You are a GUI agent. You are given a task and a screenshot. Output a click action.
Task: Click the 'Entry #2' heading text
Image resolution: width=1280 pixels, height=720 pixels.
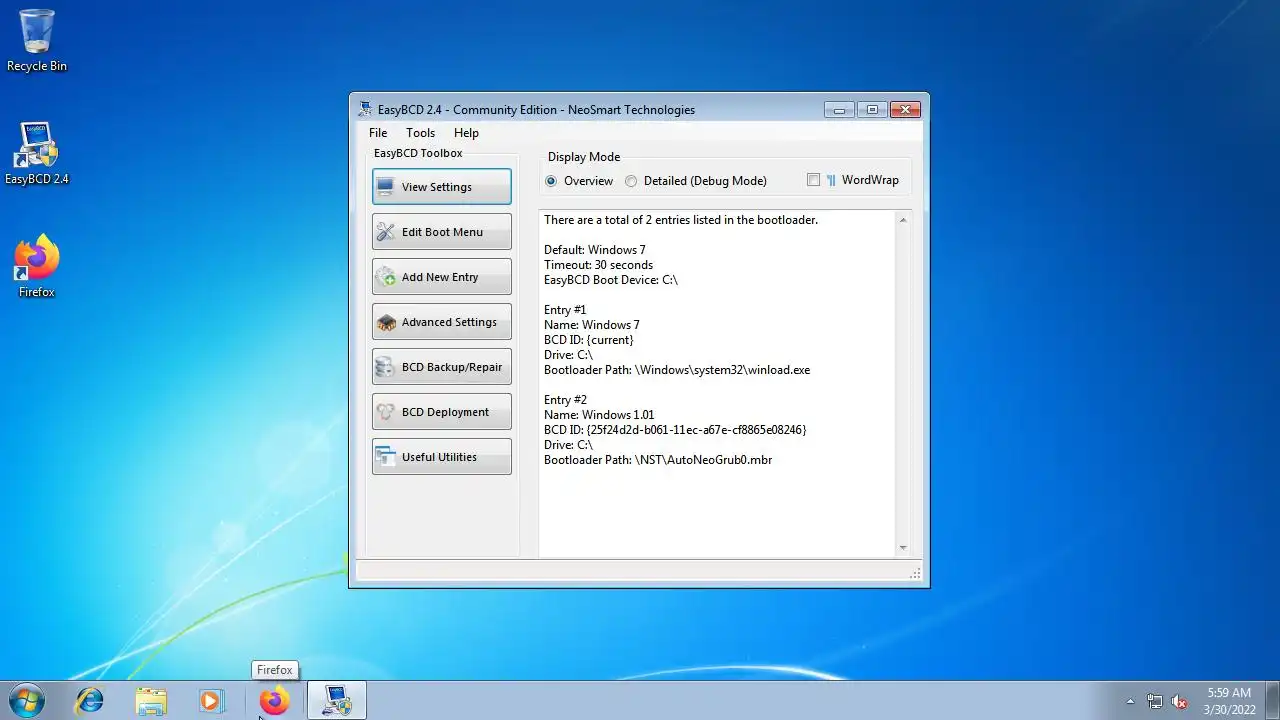pyautogui.click(x=565, y=400)
